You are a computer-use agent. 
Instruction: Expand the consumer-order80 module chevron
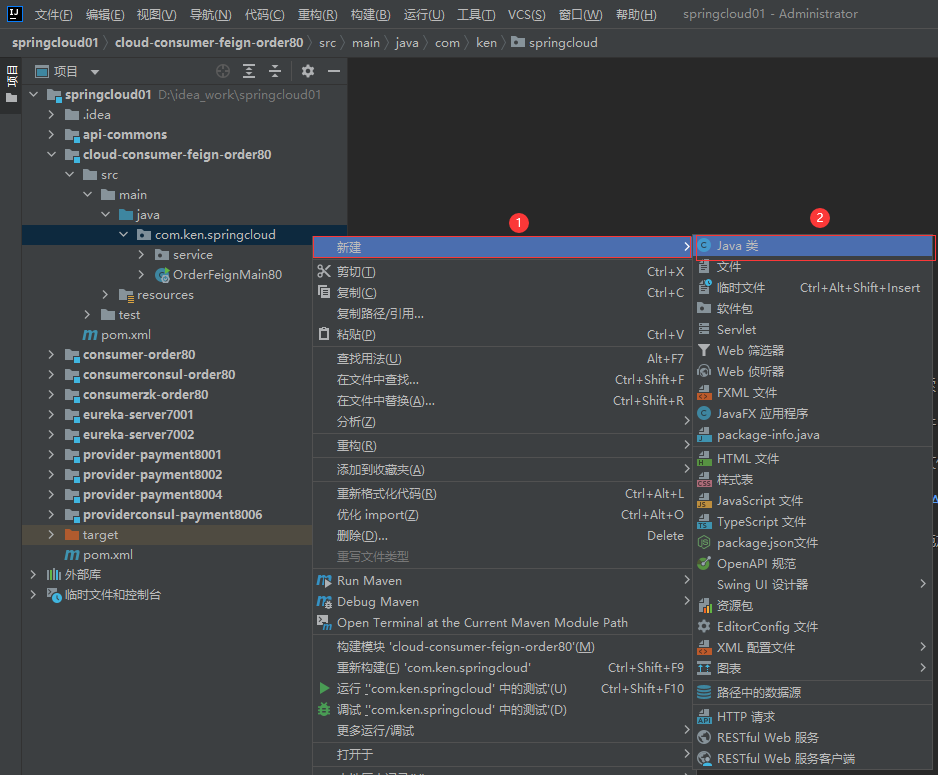49,354
